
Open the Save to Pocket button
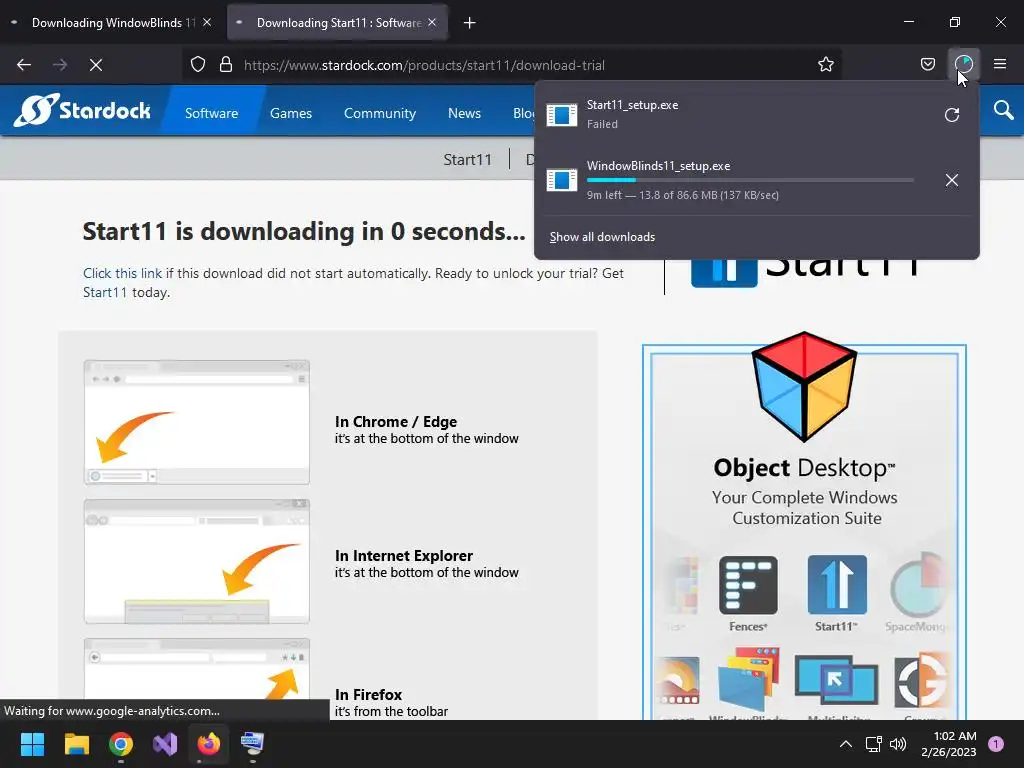point(927,64)
